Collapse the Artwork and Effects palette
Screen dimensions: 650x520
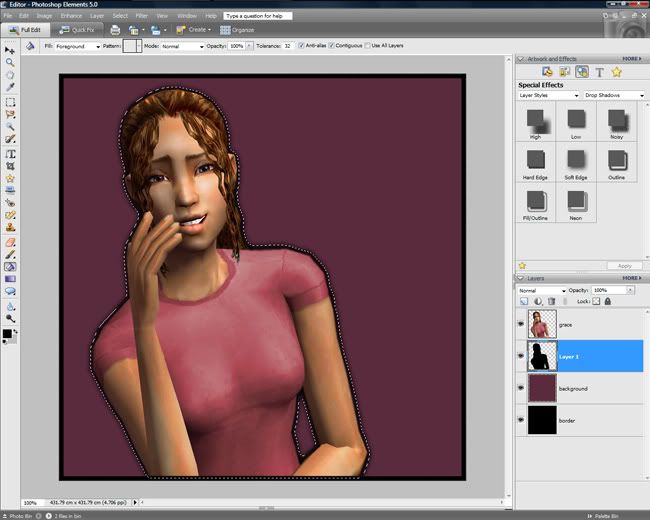coord(521,59)
